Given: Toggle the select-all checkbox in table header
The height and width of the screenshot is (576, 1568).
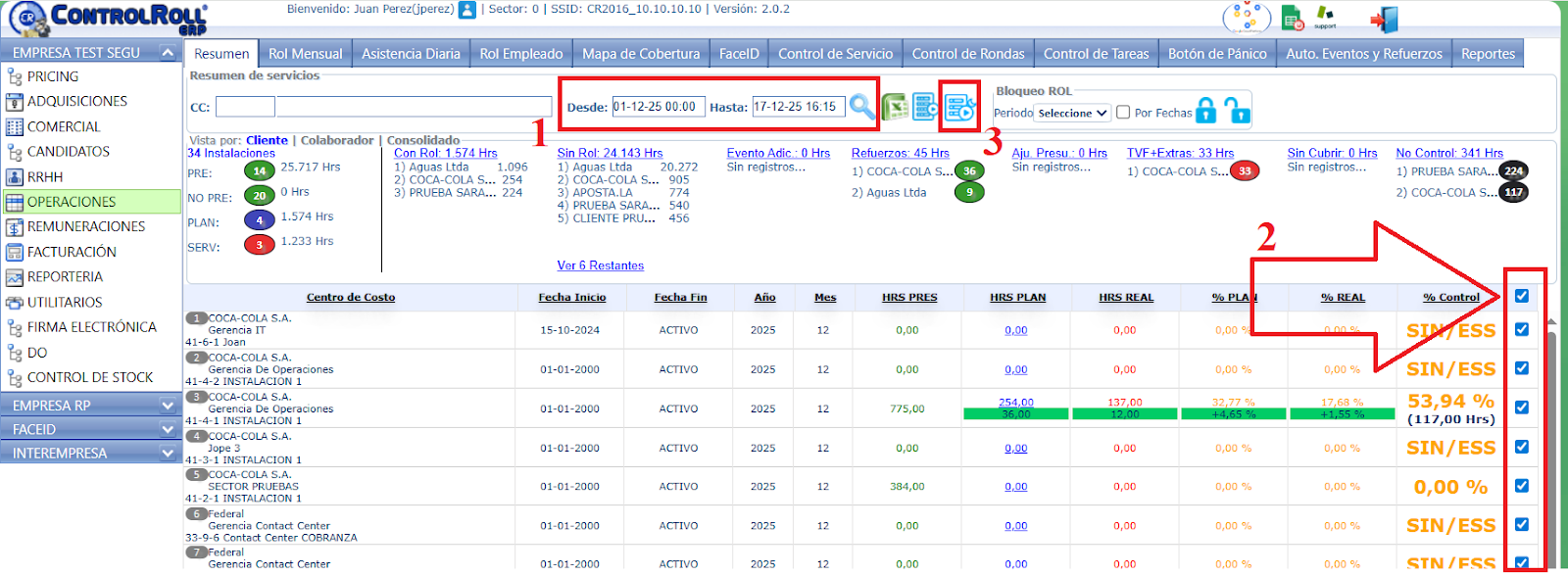Looking at the screenshot, I should tap(1522, 296).
